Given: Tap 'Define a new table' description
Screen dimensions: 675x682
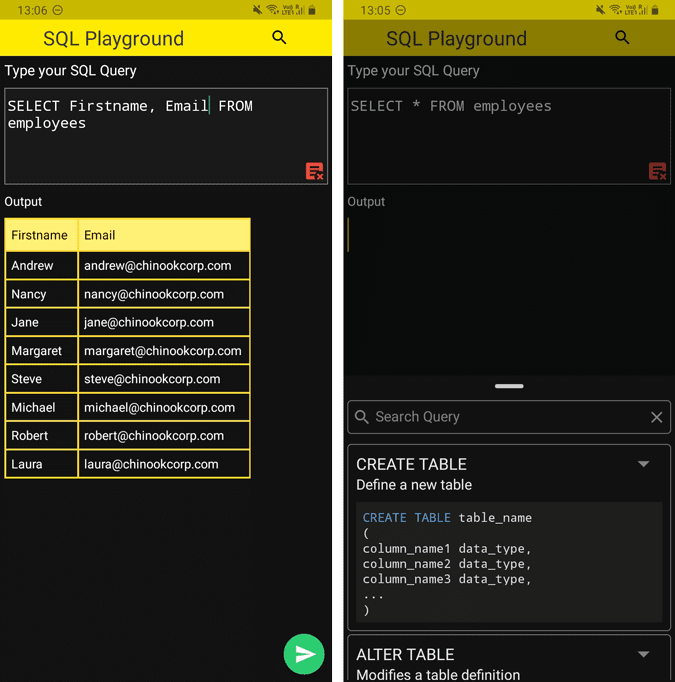Looking at the screenshot, I should [x=414, y=485].
